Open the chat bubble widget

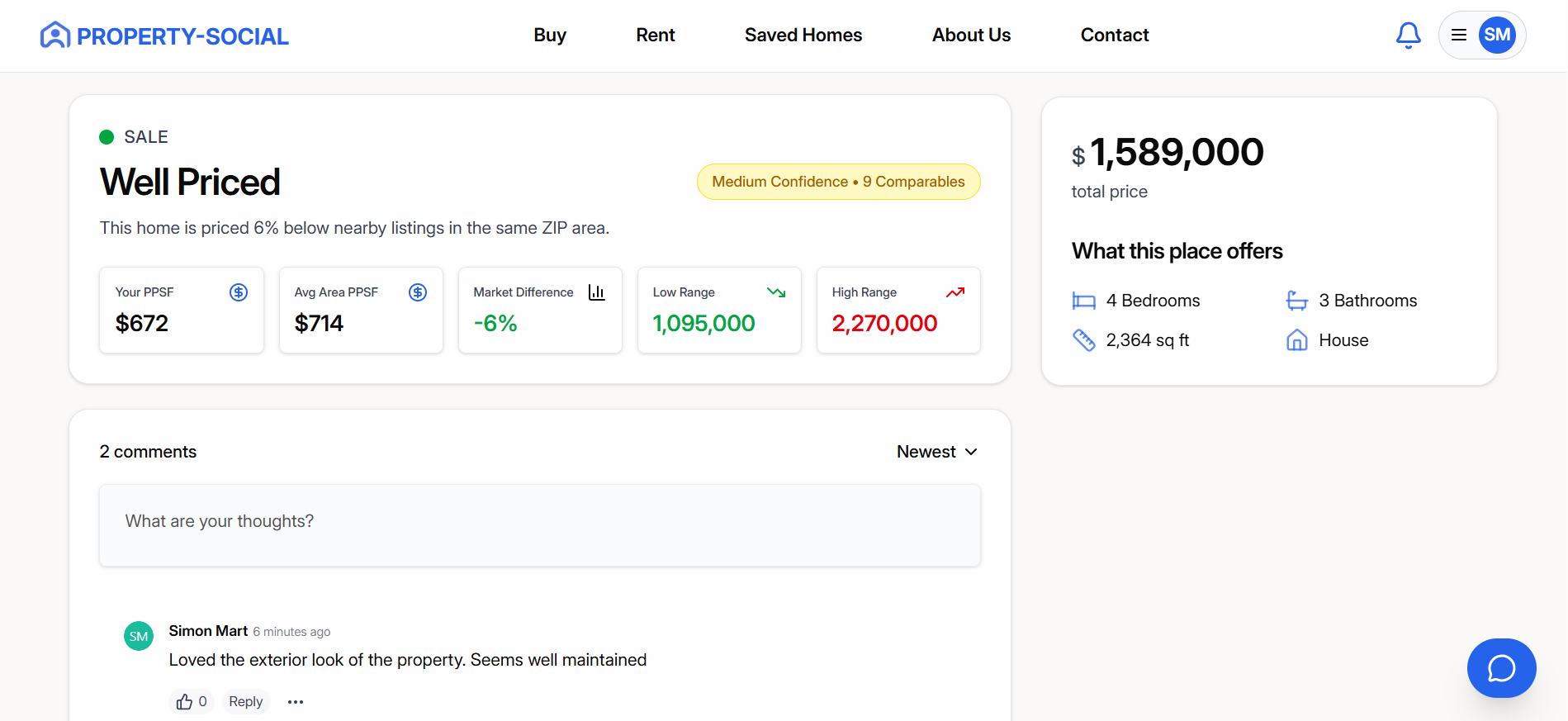coord(1501,668)
